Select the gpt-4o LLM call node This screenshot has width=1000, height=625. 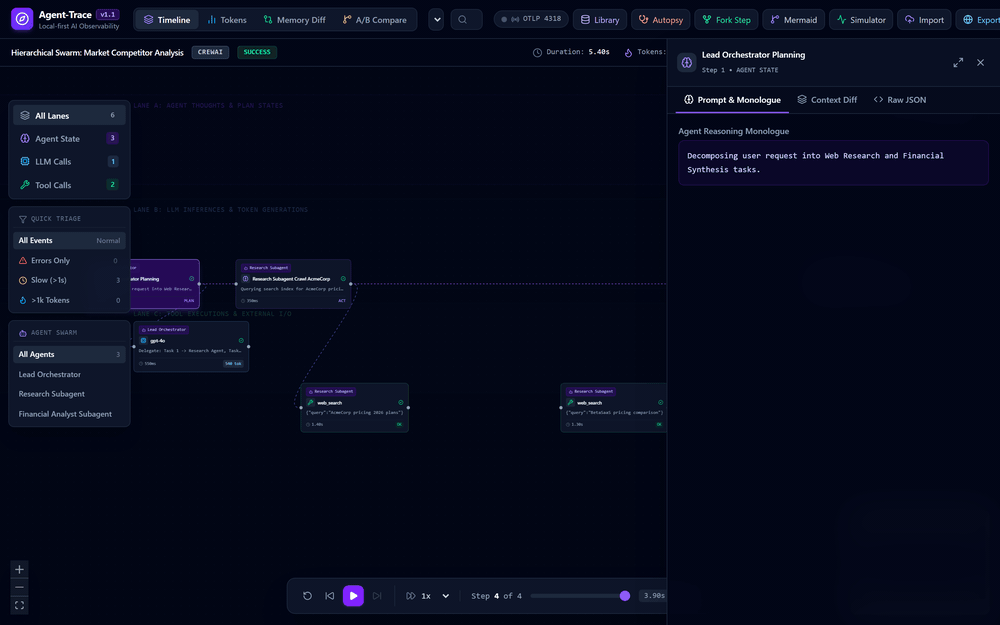(x=191, y=346)
